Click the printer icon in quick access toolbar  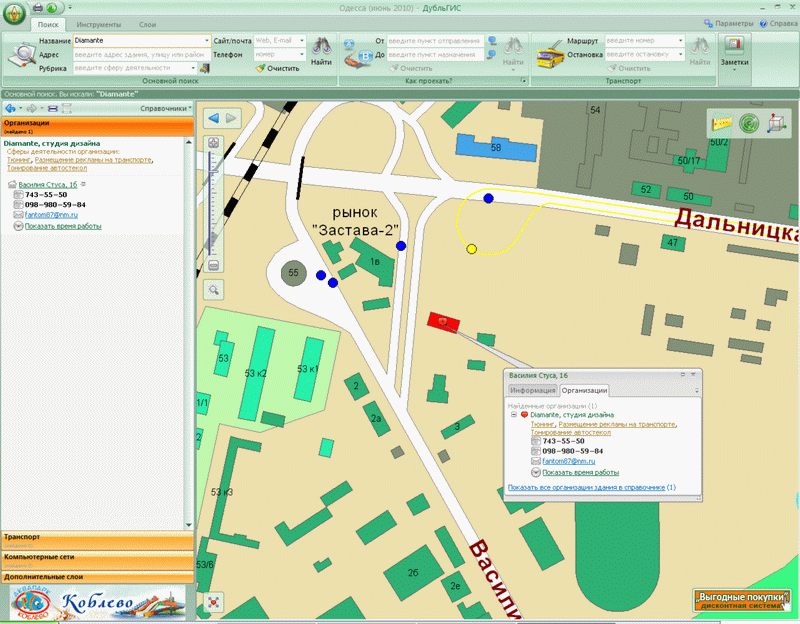38,8
